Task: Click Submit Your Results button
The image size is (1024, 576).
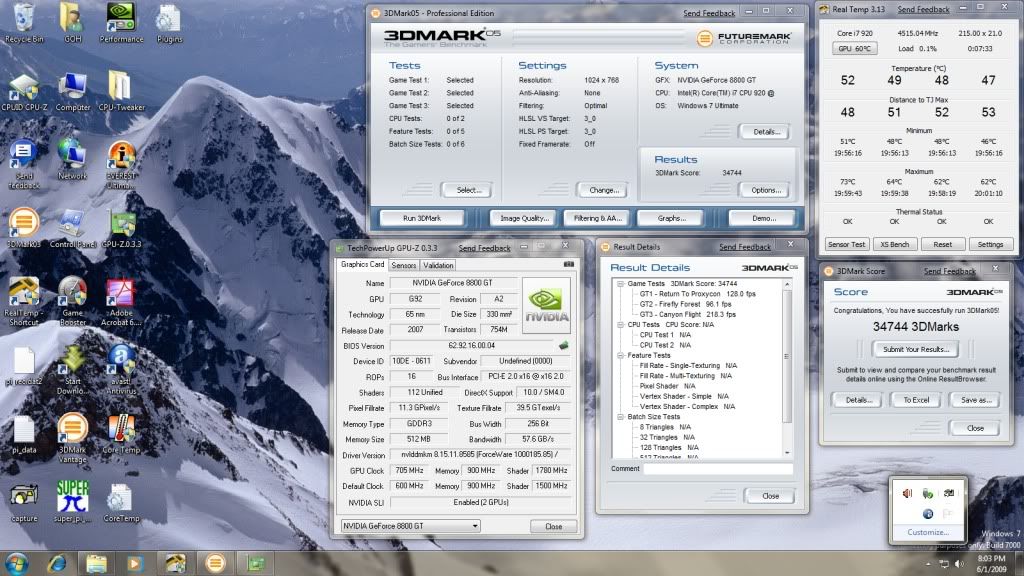Action: coord(917,349)
